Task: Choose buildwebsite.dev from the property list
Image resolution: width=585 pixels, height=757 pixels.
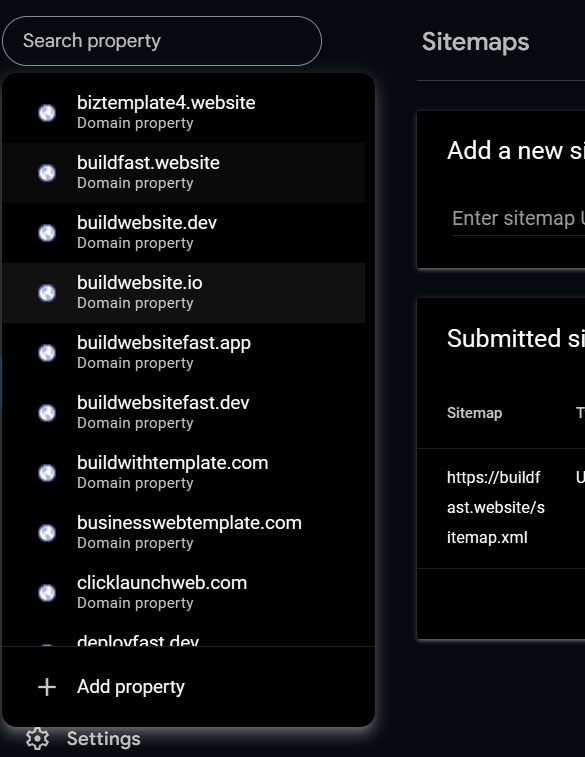Action: [x=183, y=233]
